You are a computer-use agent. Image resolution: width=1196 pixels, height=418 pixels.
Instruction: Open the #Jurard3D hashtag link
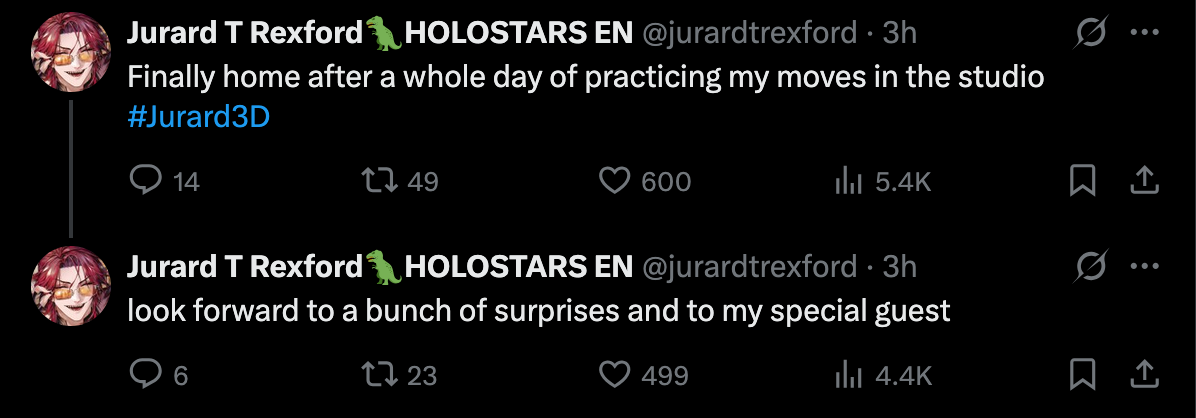(200, 117)
